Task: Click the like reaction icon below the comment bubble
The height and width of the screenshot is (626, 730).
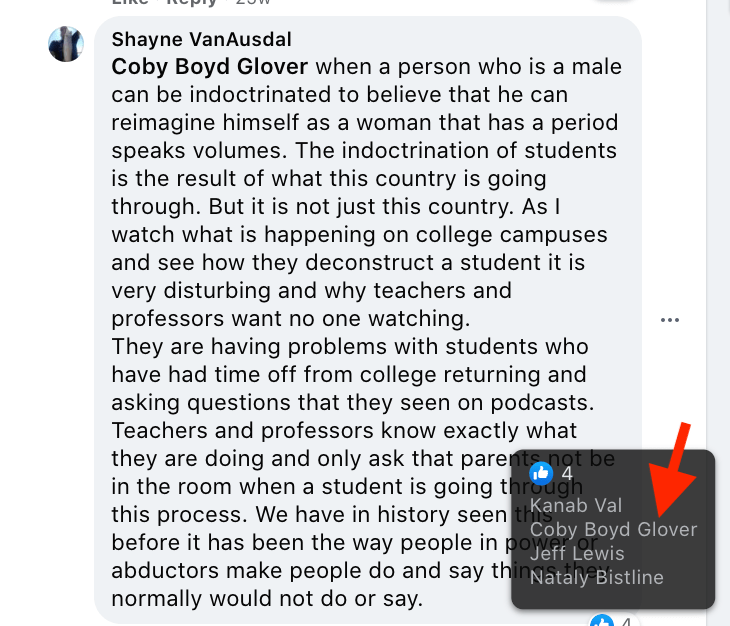Action: (x=601, y=621)
